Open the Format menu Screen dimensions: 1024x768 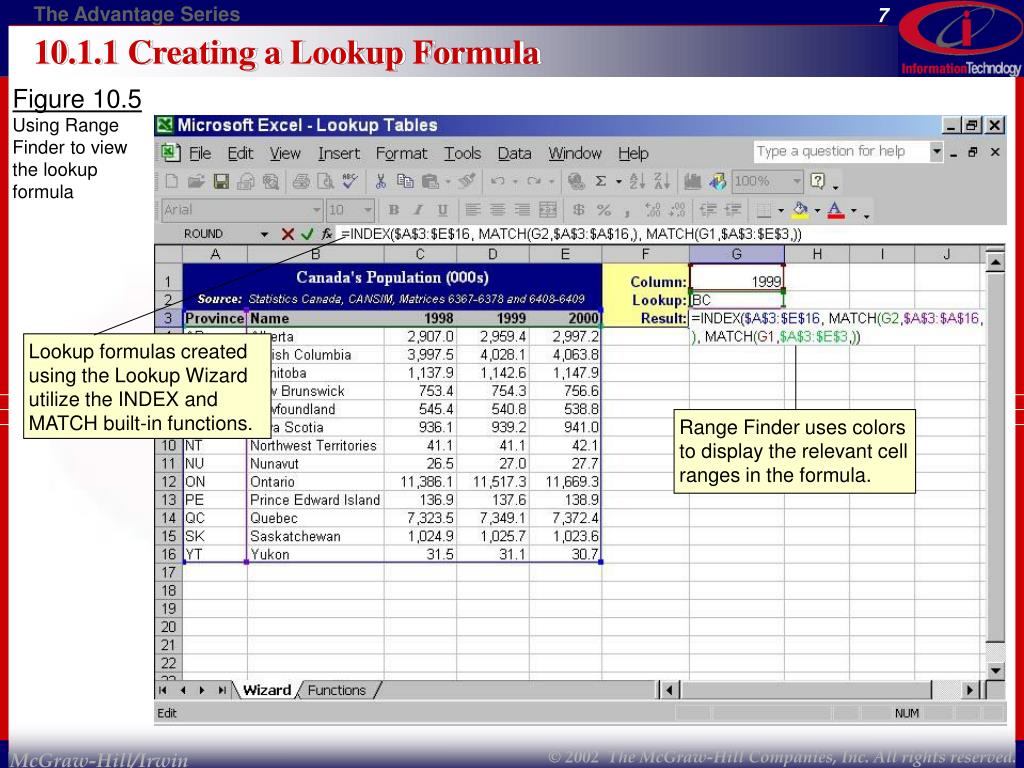[401, 153]
